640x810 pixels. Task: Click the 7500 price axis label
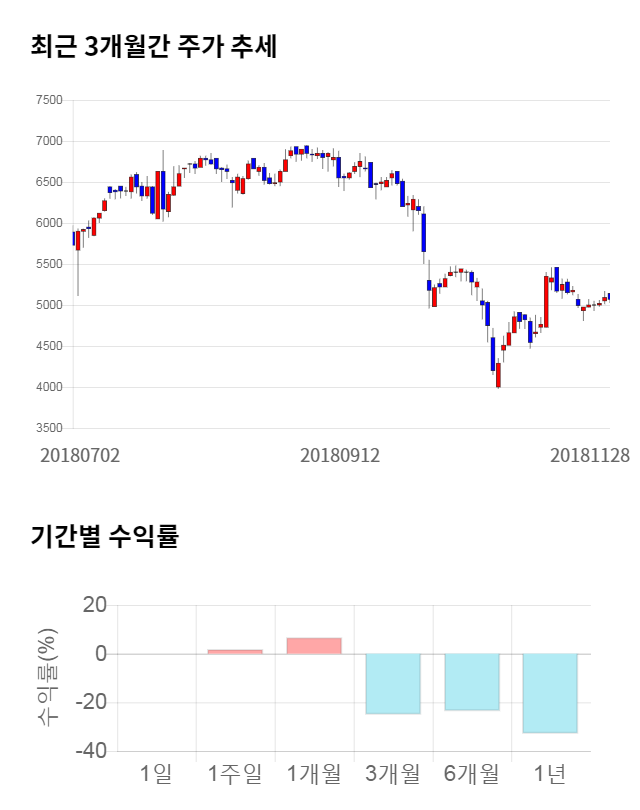pyautogui.click(x=48, y=100)
